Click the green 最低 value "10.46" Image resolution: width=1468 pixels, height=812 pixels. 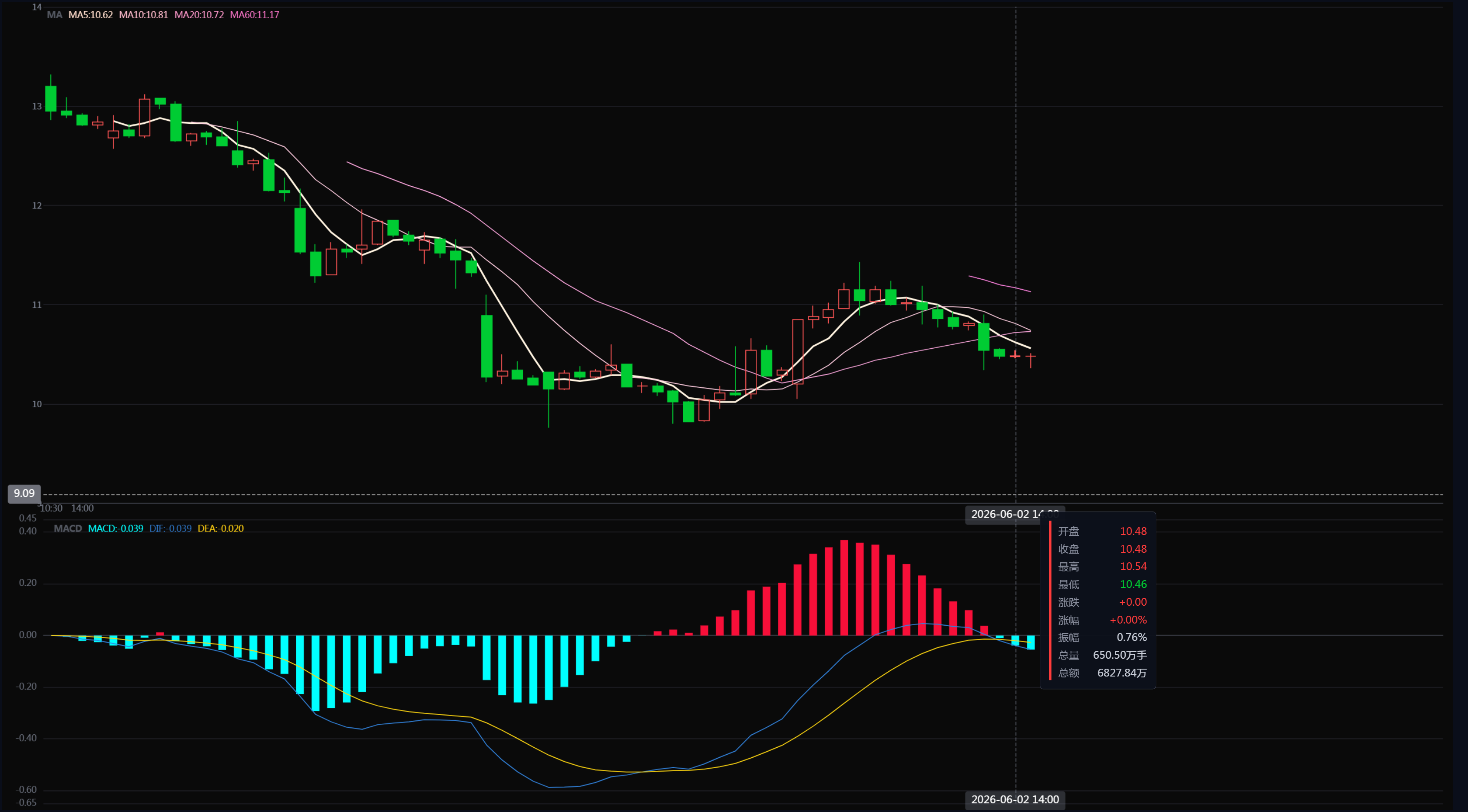(x=1133, y=584)
